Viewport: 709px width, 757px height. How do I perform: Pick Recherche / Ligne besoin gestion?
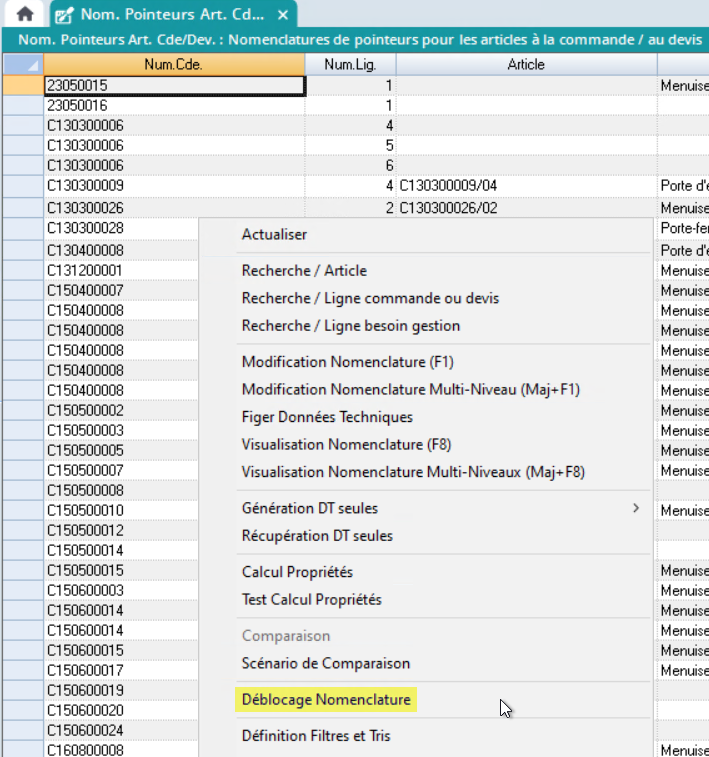pos(351,325)
